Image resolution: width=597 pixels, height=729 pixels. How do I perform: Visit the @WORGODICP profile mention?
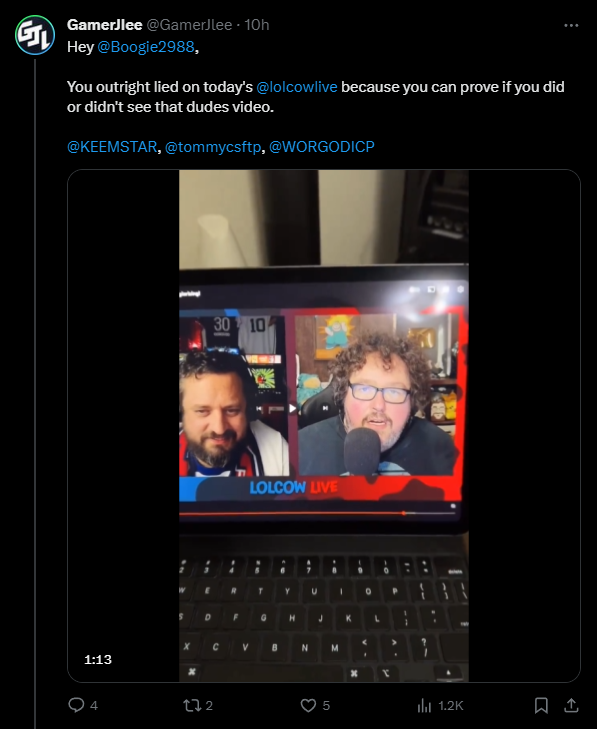pos(322,147)
